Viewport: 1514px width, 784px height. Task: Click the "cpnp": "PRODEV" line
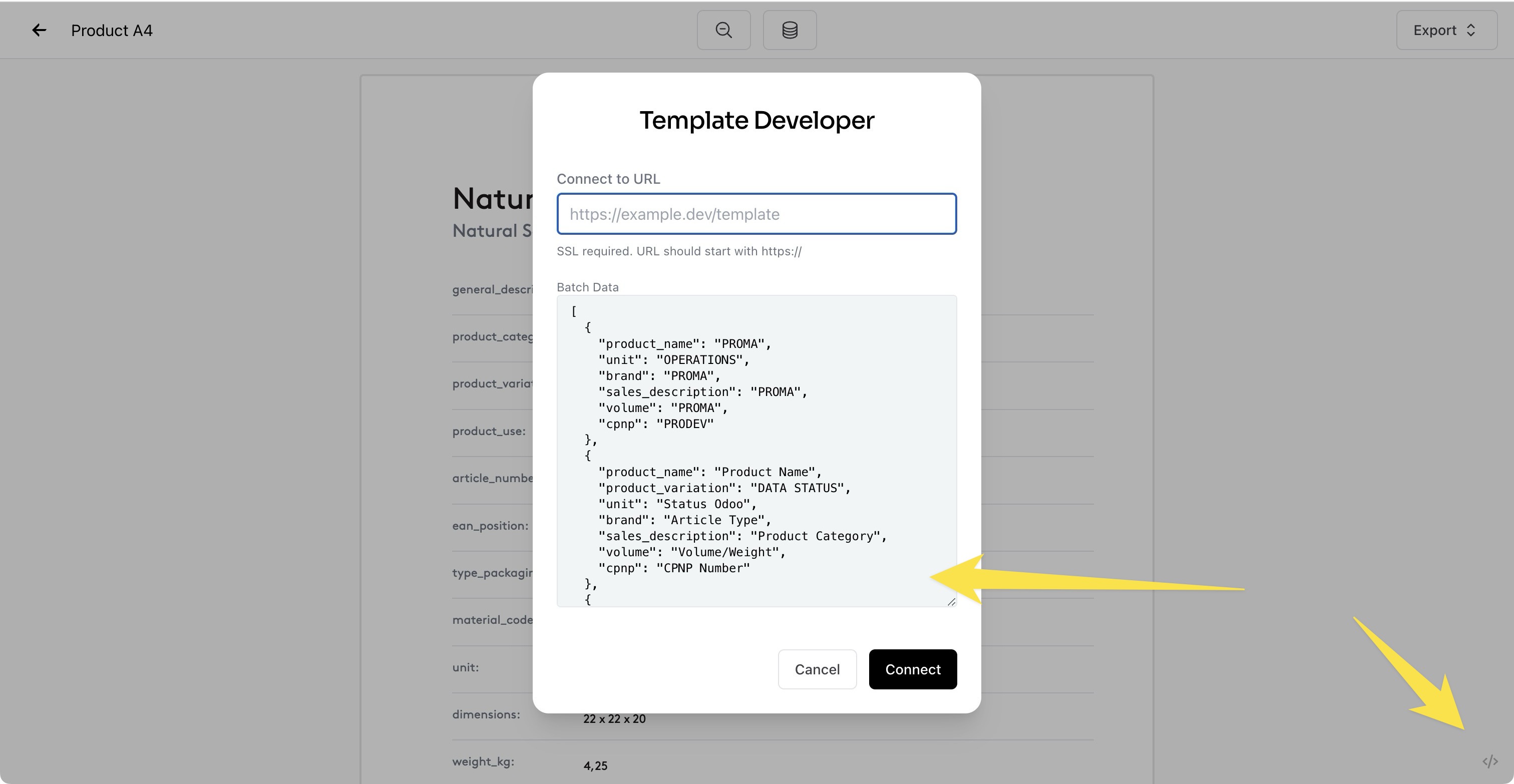tap(656, 424)
